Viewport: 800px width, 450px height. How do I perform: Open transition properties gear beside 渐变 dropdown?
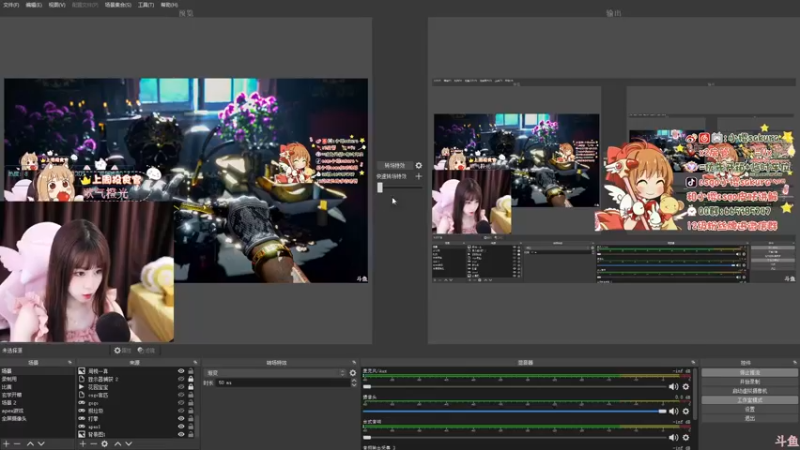click(x=353, y=373)
